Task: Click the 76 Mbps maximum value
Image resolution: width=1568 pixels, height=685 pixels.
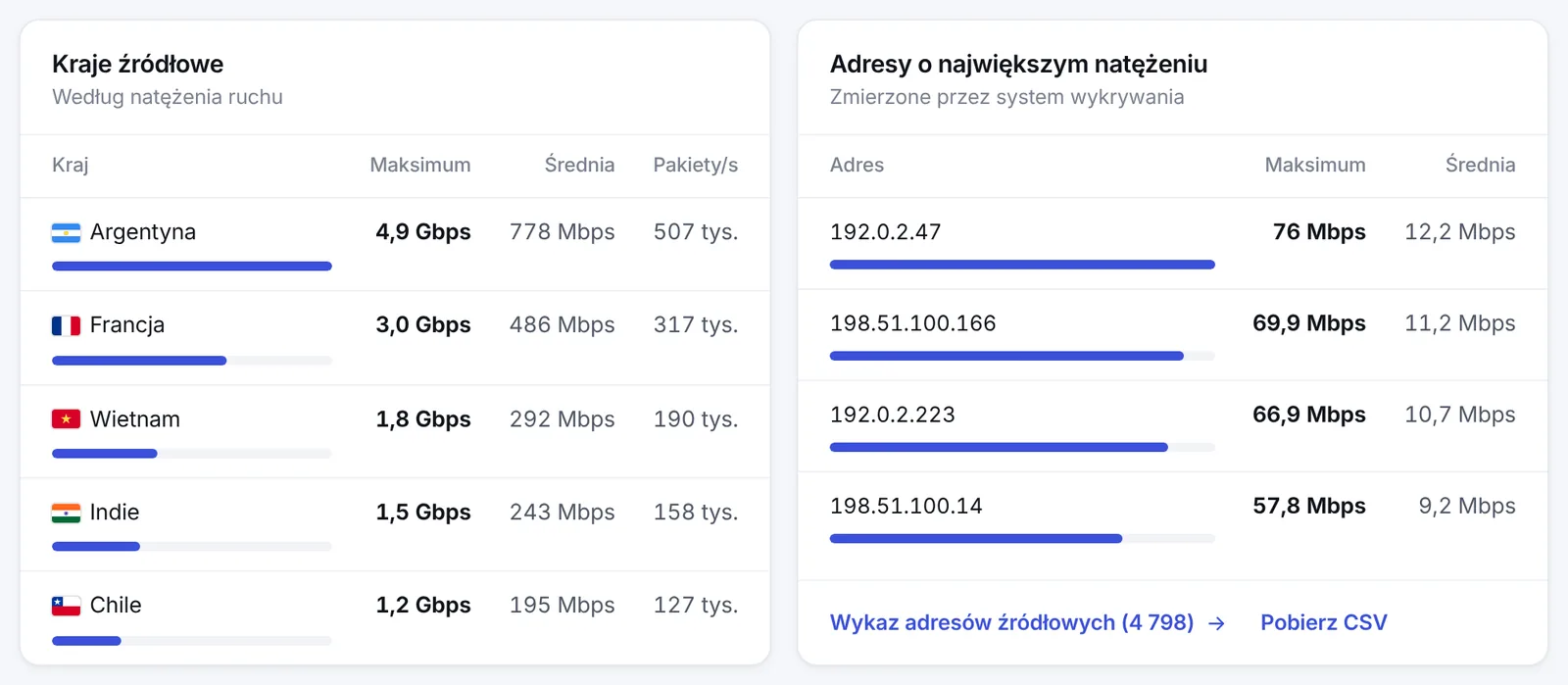Action: (x=1319, y=232)
